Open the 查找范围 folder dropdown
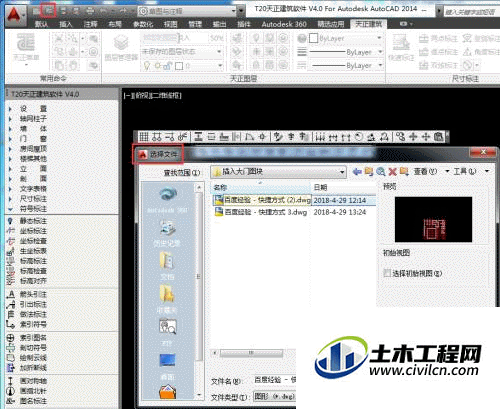Screen dimensions: 500x409 point(279,172)
